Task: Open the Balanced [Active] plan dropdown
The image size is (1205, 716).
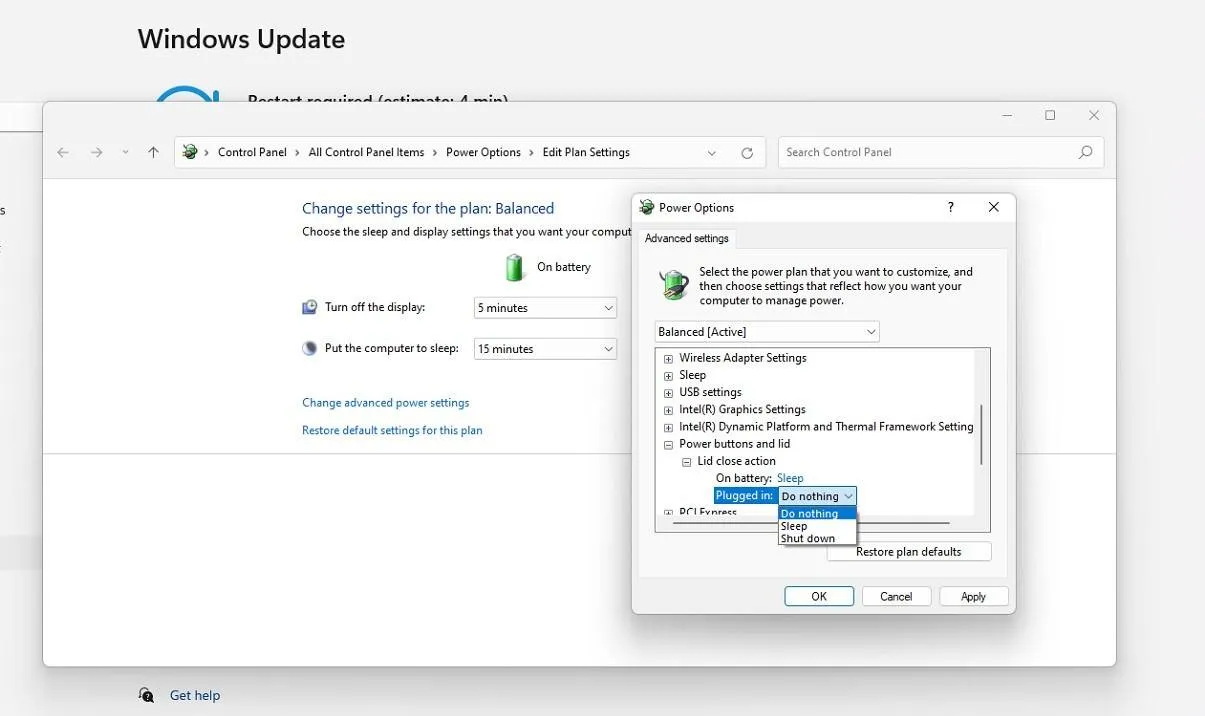Action: [x=767, y=331]
